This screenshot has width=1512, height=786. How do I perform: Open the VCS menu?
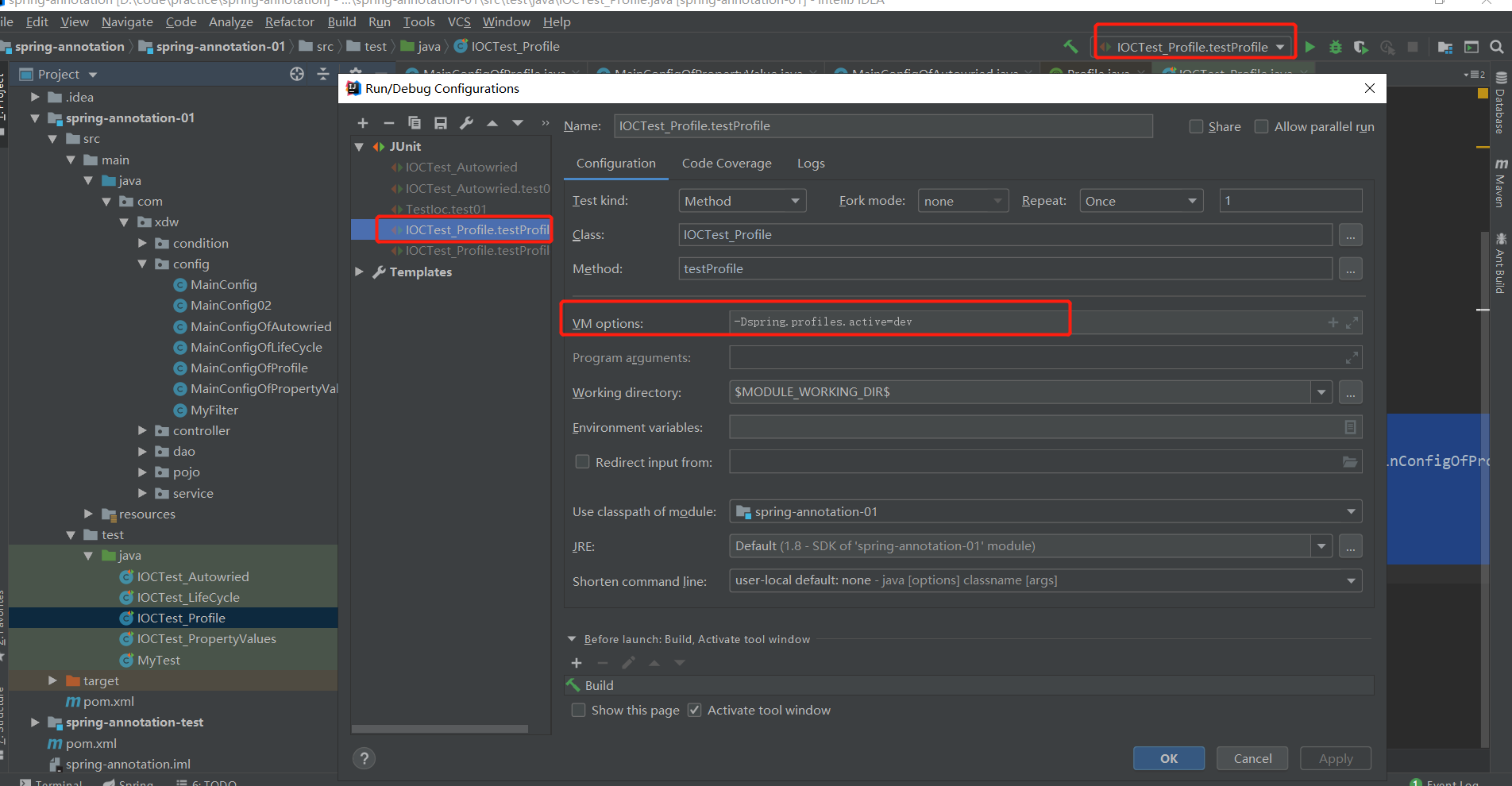click(x=459, y=22)
